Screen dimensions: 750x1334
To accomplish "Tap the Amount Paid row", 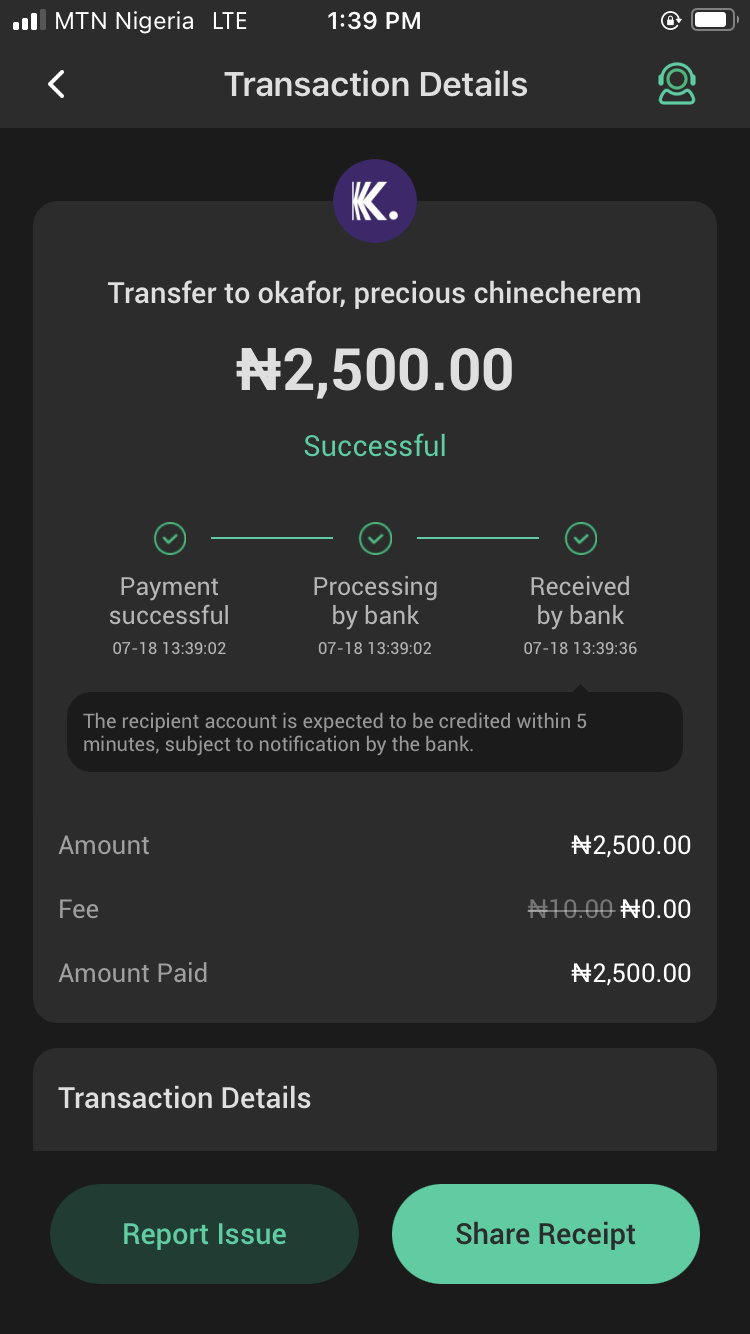I will 375,973.
